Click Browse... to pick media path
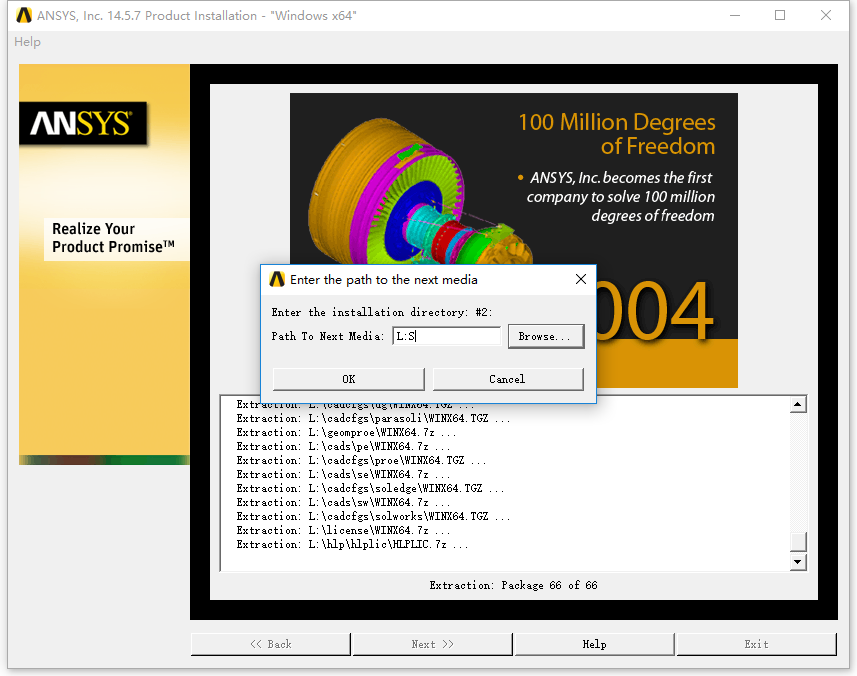 [545, 337]
